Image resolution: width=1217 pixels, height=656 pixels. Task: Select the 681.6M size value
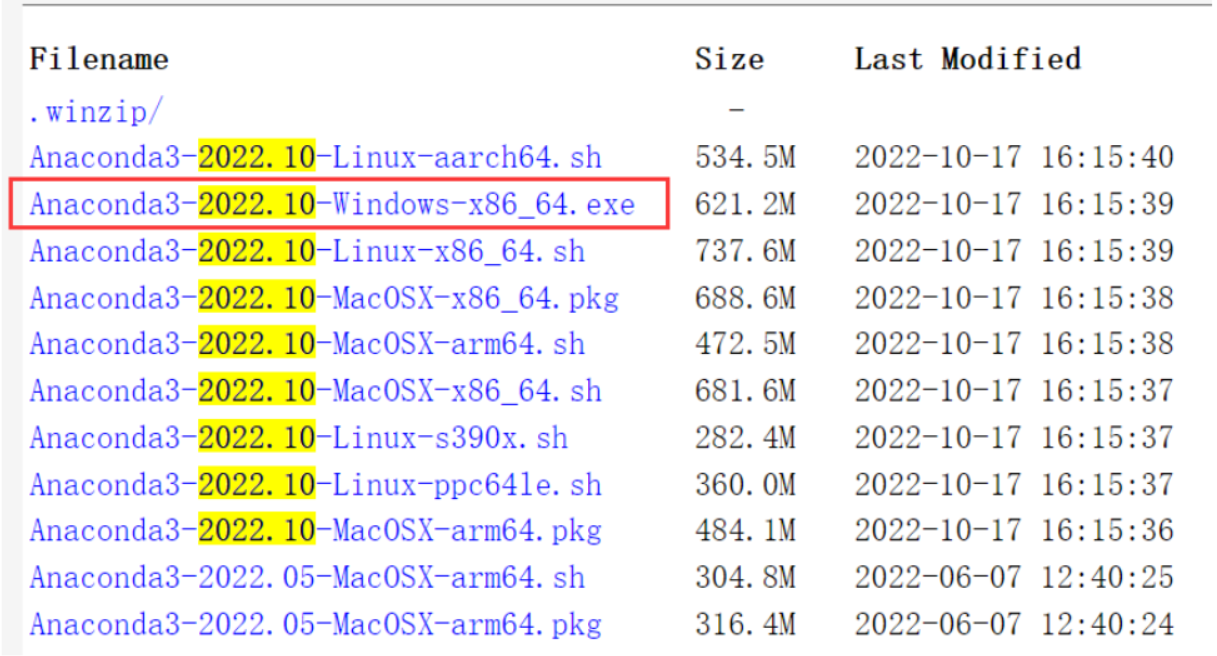[x=745, y=391]
